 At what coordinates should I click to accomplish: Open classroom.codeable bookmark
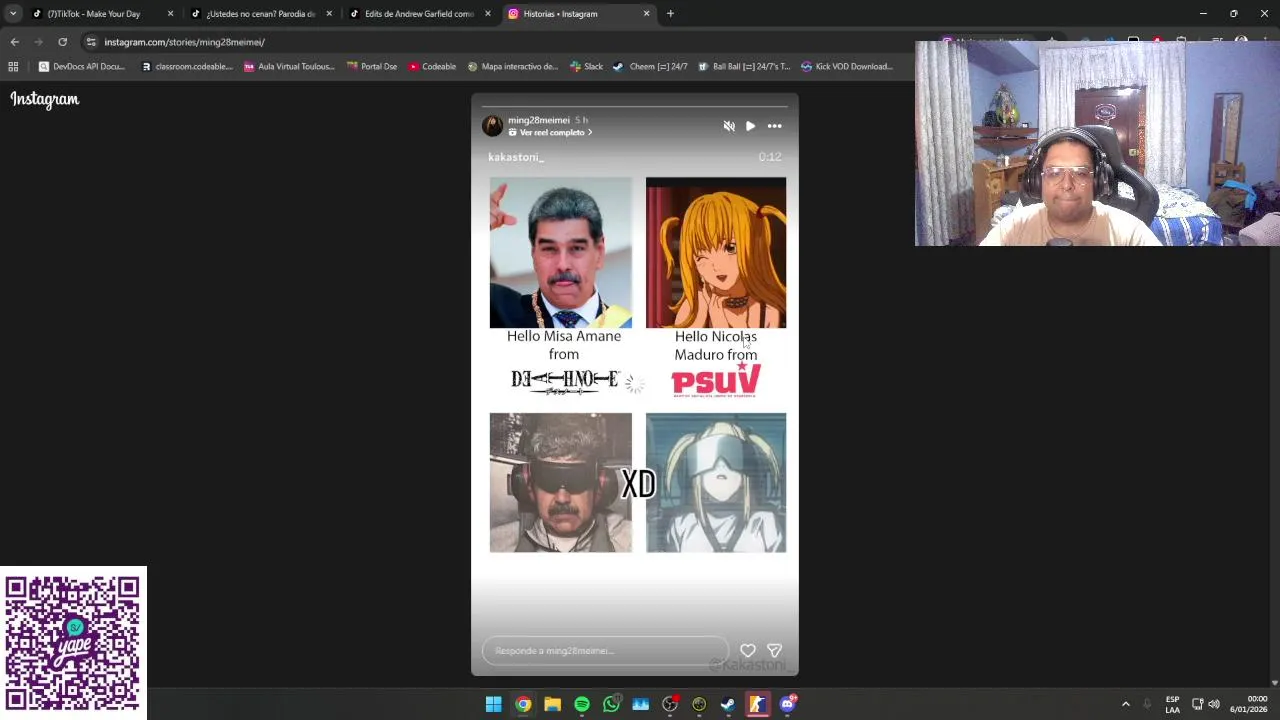pyautogui.click(x=186, y=67)
